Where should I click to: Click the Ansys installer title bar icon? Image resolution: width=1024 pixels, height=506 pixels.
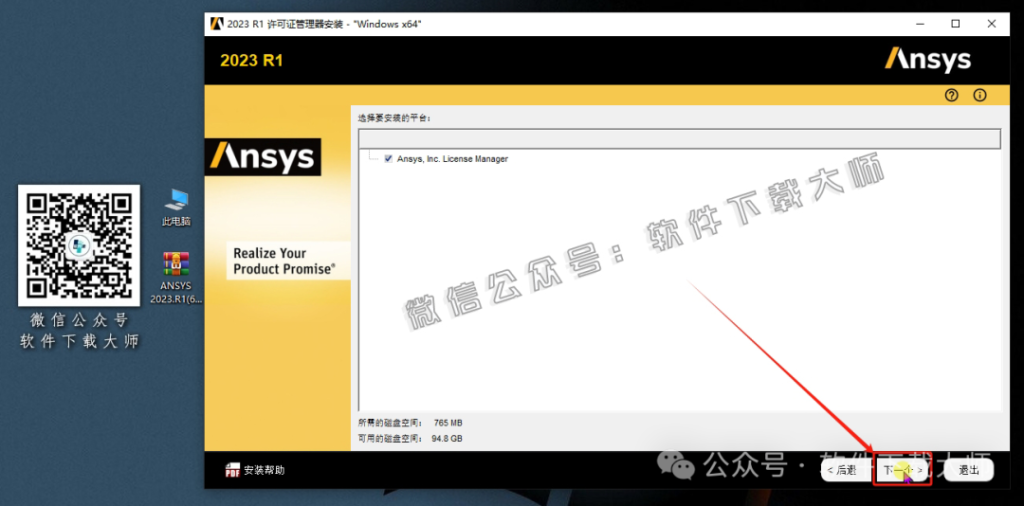click(x=217, y=24)
